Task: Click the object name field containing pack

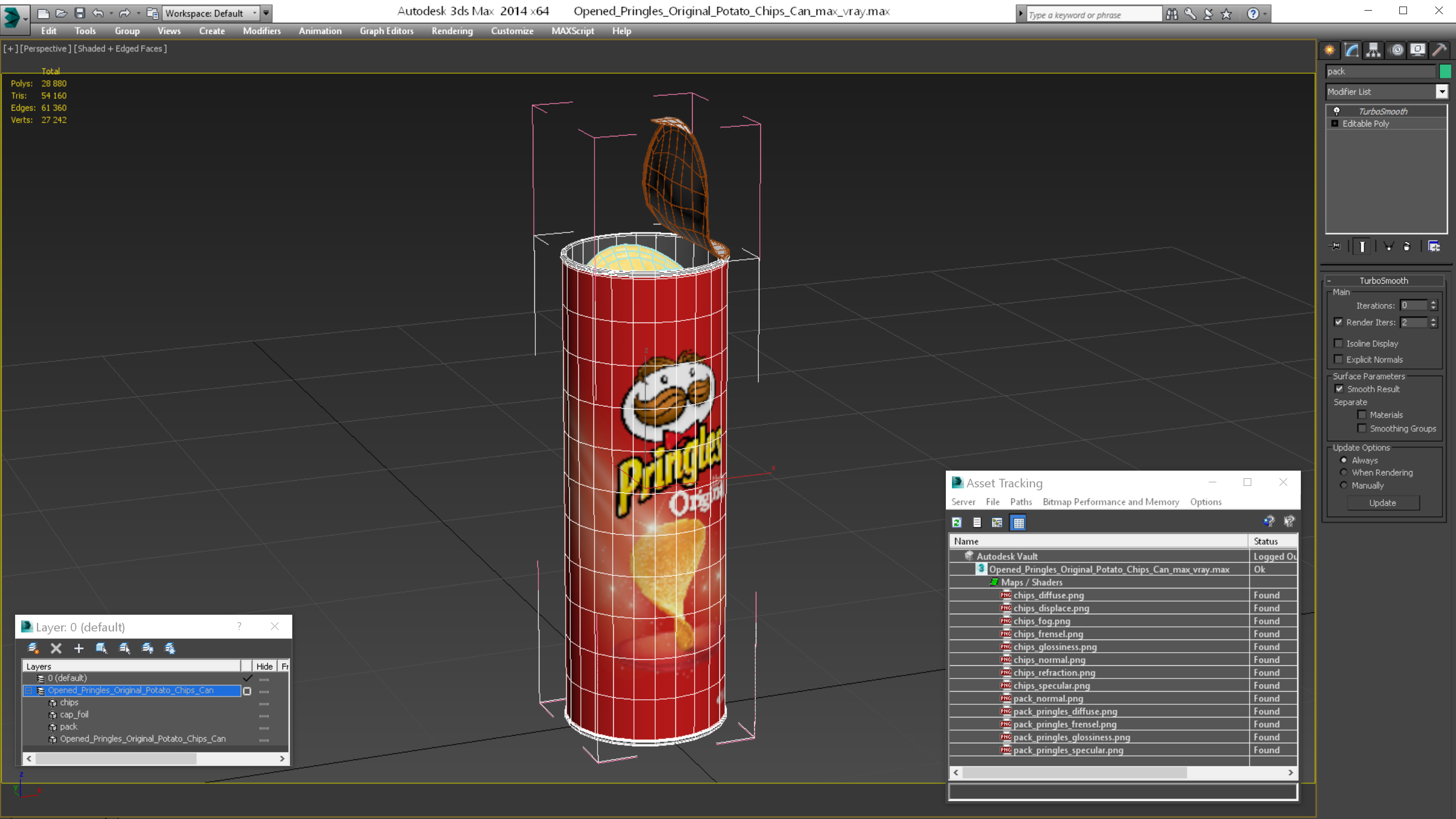Action: coord(1380,71)
